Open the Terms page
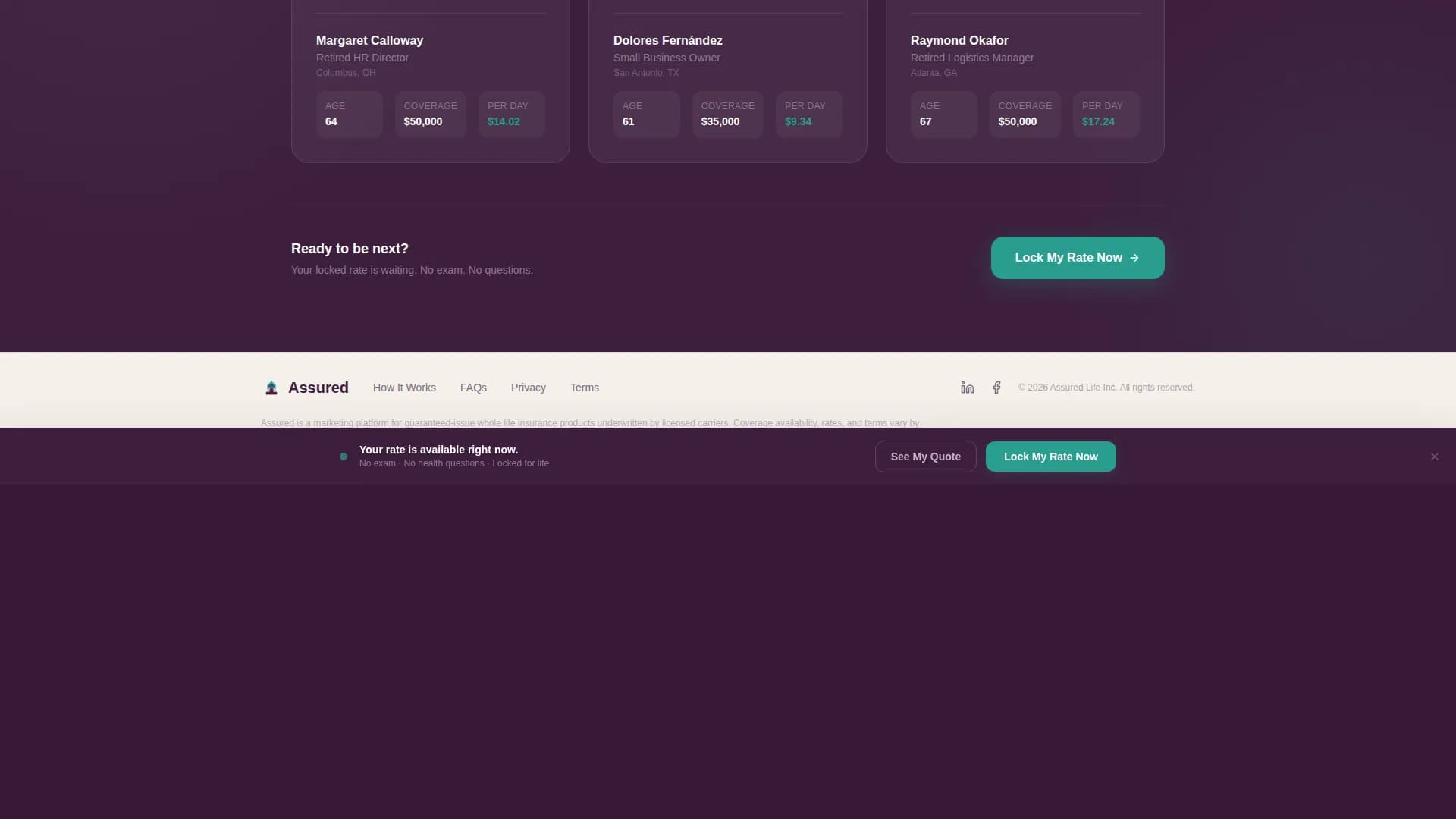 pyautogui.click(x=584, y=388)
